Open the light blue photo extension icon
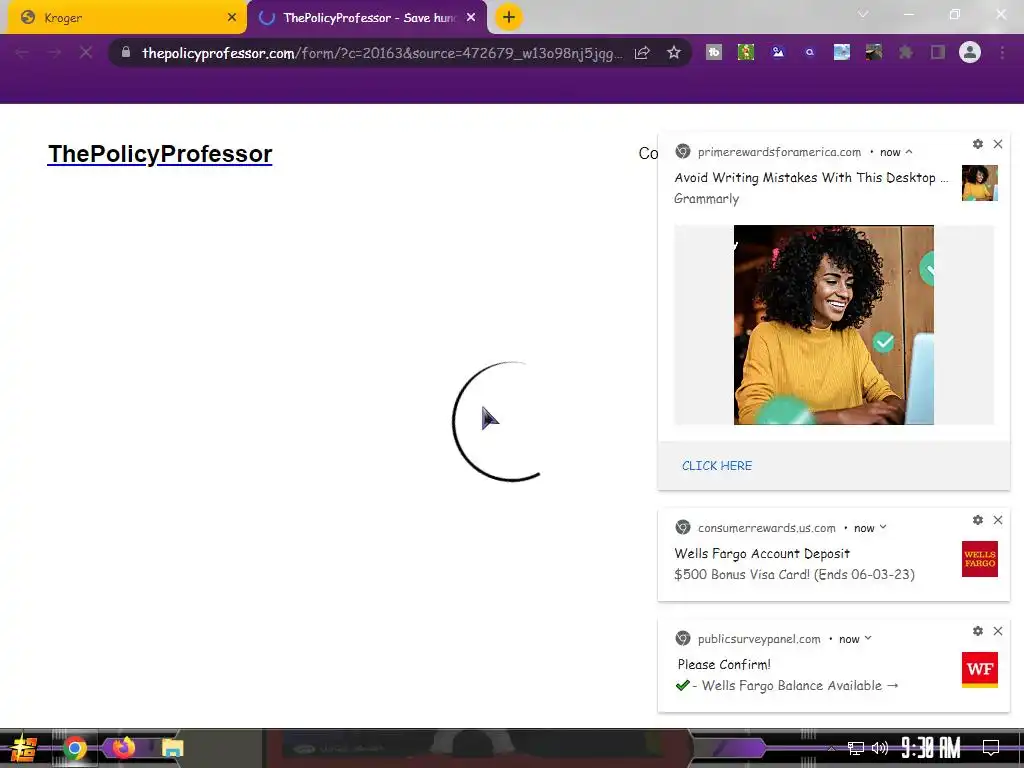Screen dimensions: 1024x768 tap(842, 52)
